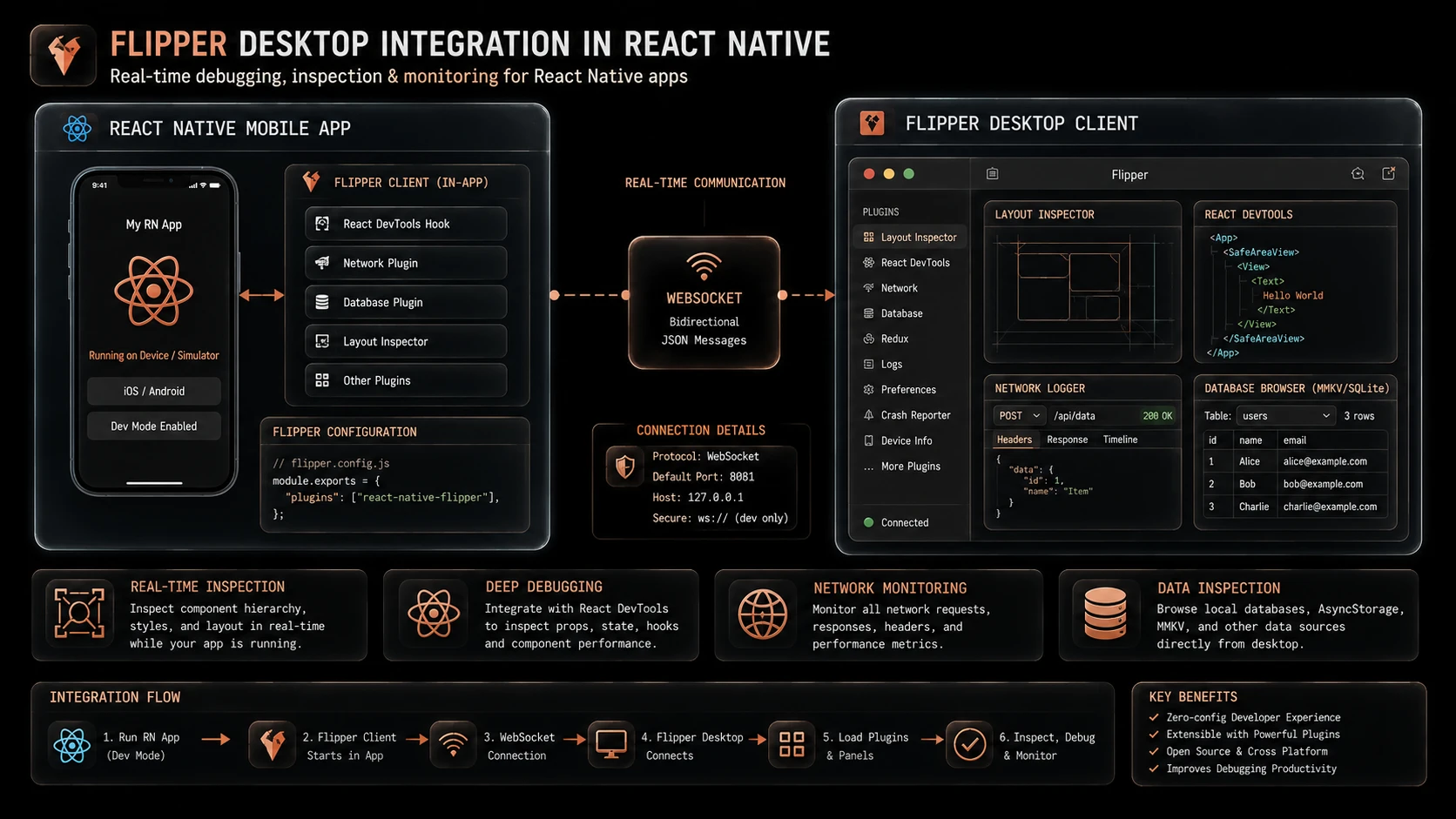The height and width of the screenshot is (819, 1456).
Task: Click the export icon at the Flipper window top right
Action: 1389,174
